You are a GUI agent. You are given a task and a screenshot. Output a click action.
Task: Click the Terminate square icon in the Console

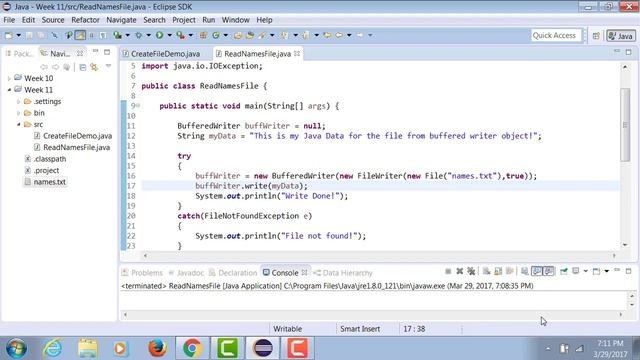[448, 271]
